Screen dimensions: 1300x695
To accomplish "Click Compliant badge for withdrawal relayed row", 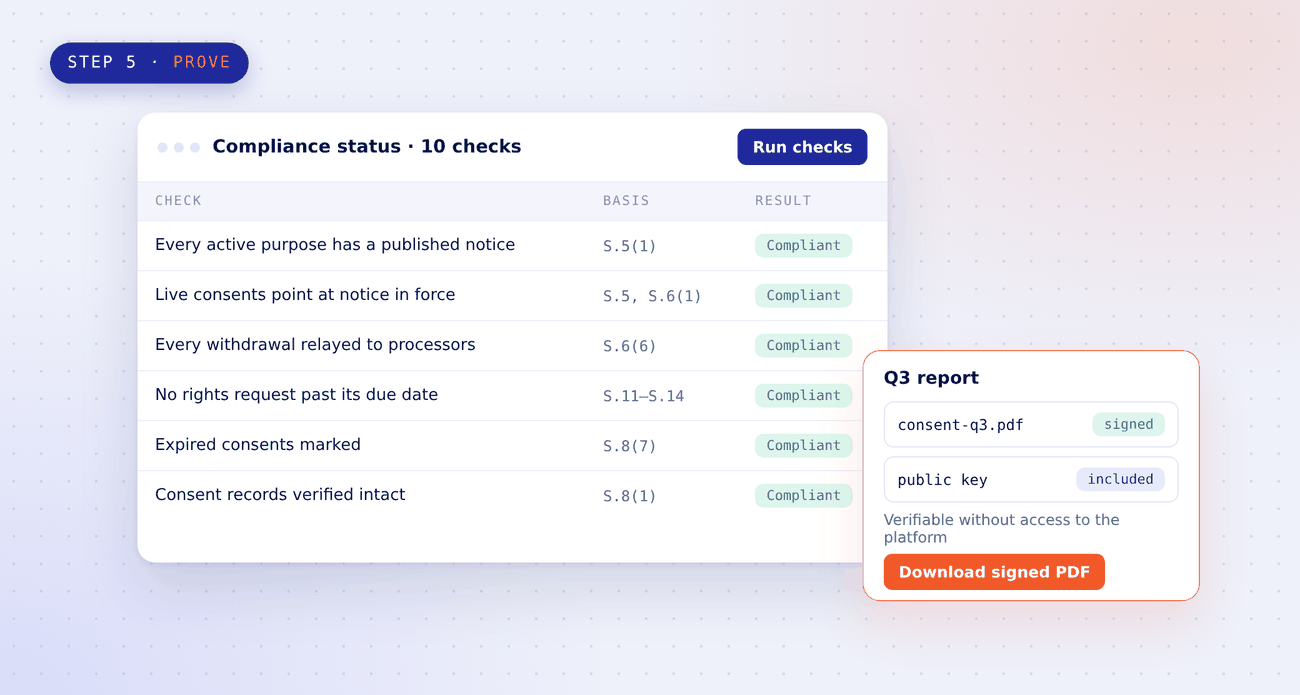I will coord(803,346).
